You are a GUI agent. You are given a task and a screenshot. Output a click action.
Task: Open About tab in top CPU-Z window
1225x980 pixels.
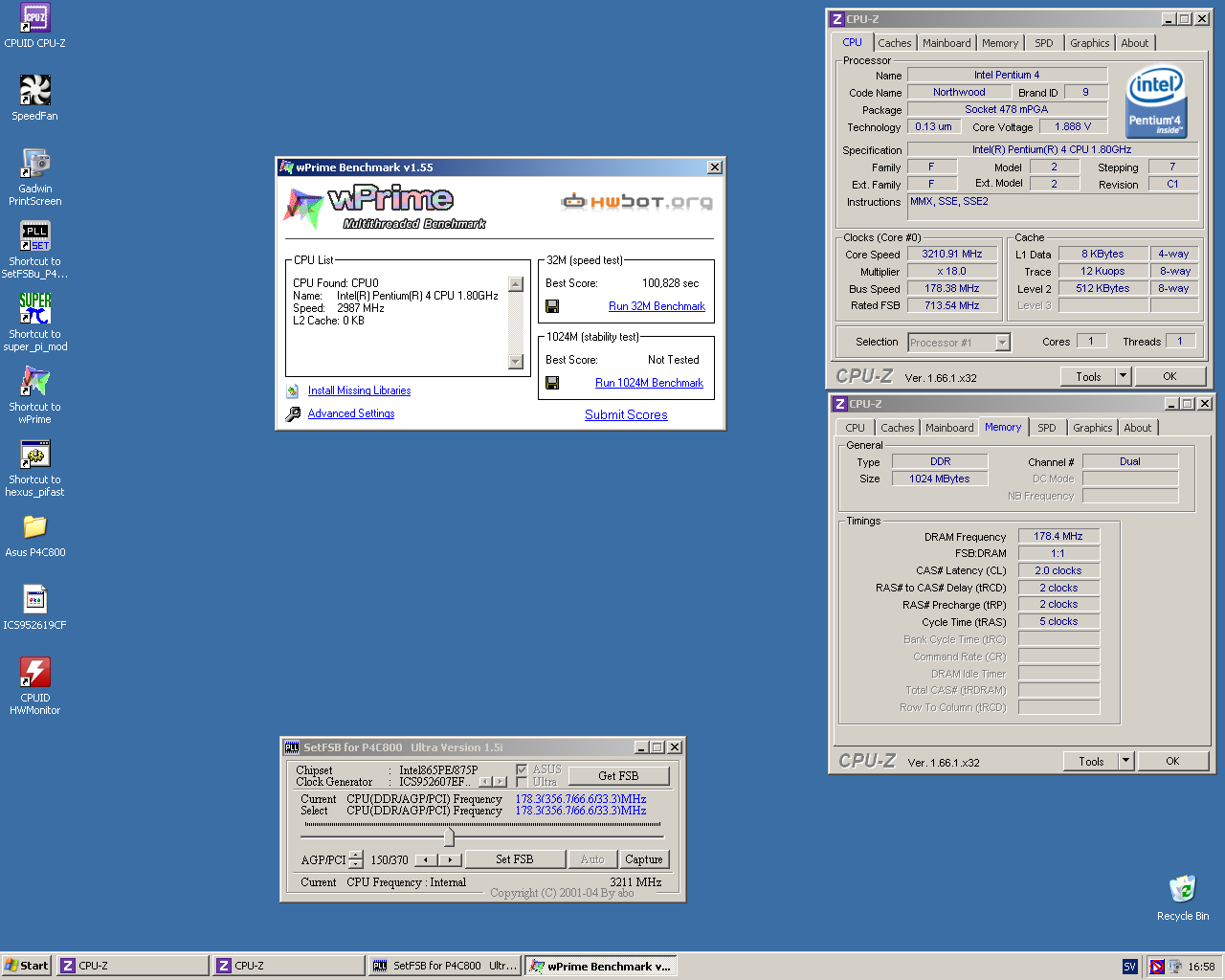coord(1135,43)
